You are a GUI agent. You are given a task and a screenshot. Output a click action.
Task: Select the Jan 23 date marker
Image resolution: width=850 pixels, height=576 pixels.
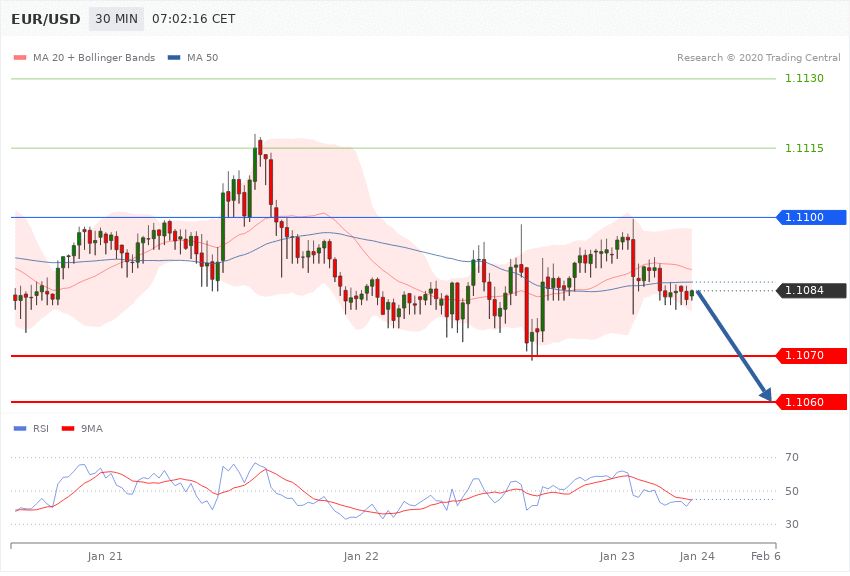[x=617, y=555]
